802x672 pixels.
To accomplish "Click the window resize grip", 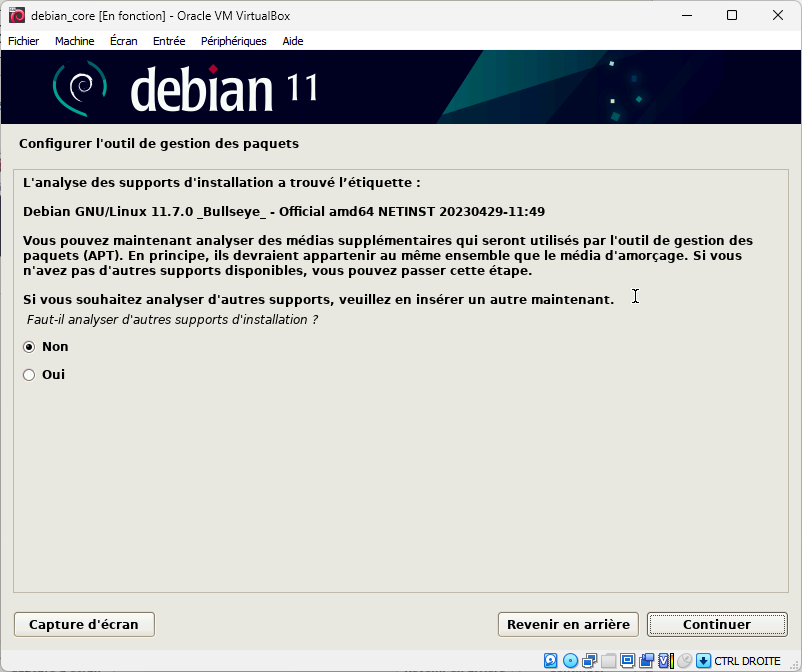I will click(794, 664).
